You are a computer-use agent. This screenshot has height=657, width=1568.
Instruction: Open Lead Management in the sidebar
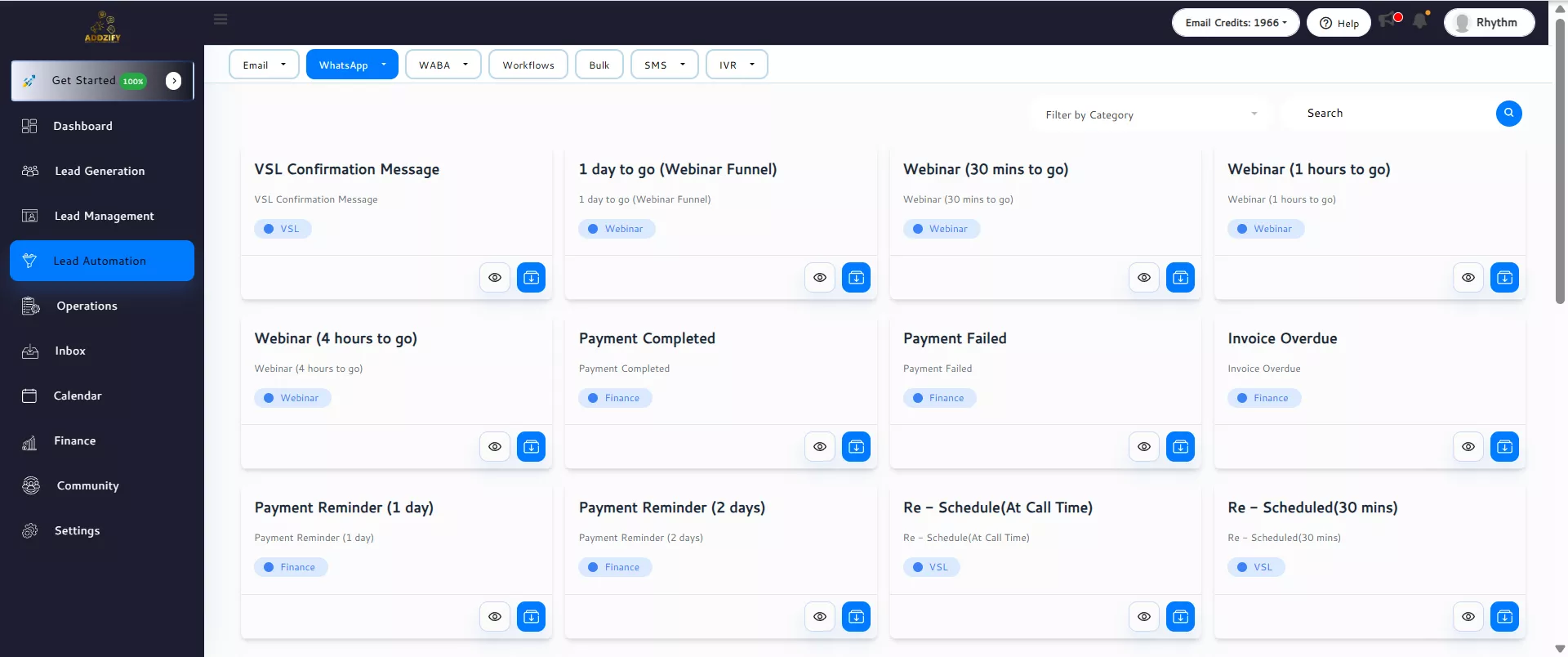103,216
